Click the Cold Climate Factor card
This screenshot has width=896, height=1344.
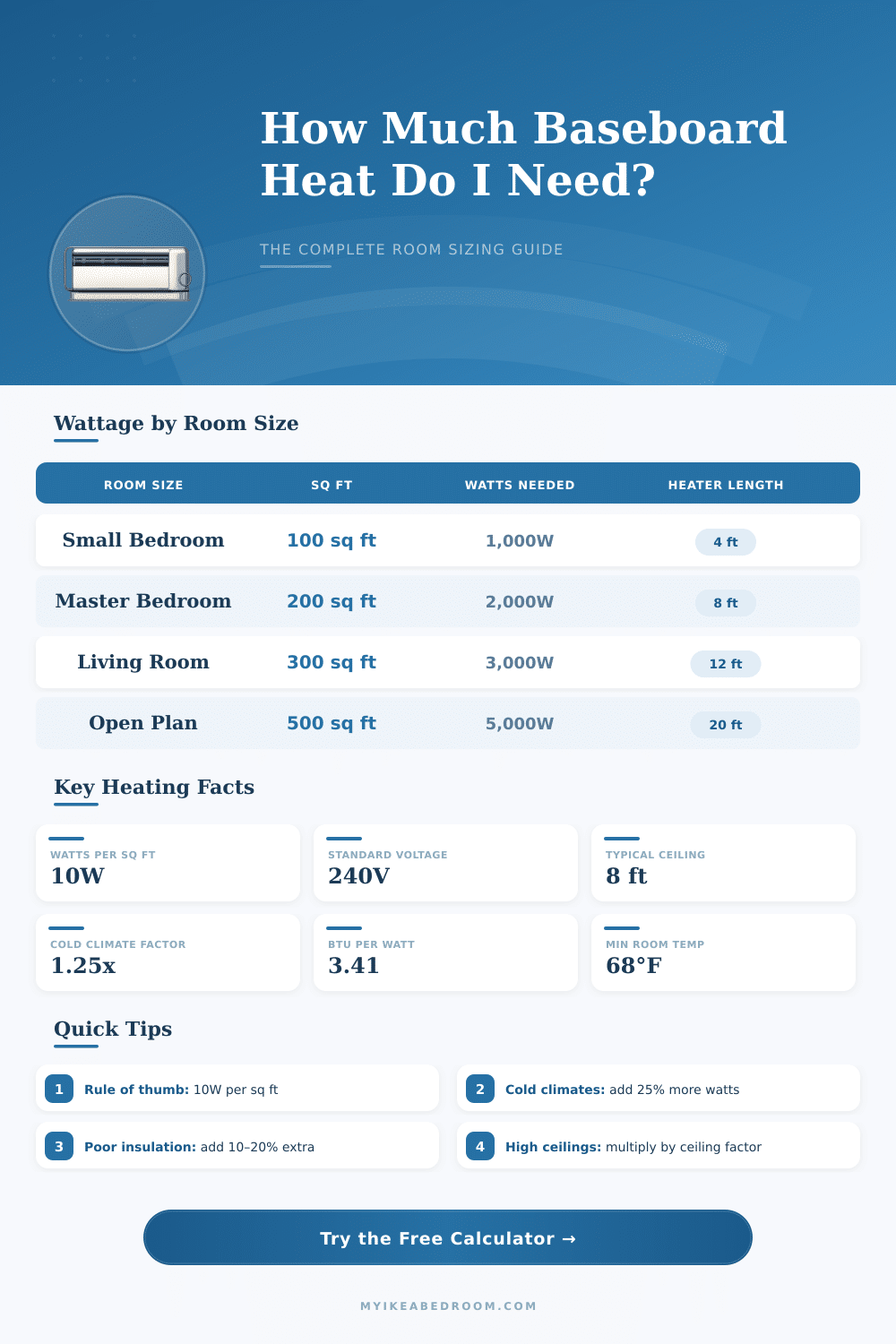coord(168,953)
